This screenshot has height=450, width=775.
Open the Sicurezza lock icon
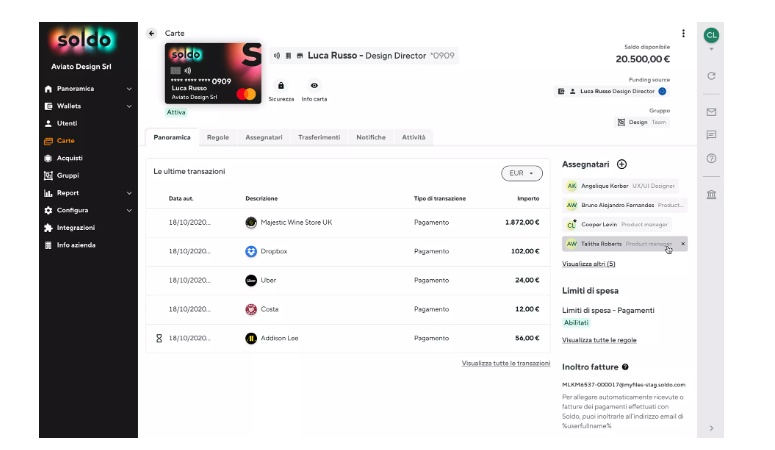tap(281, 86)
